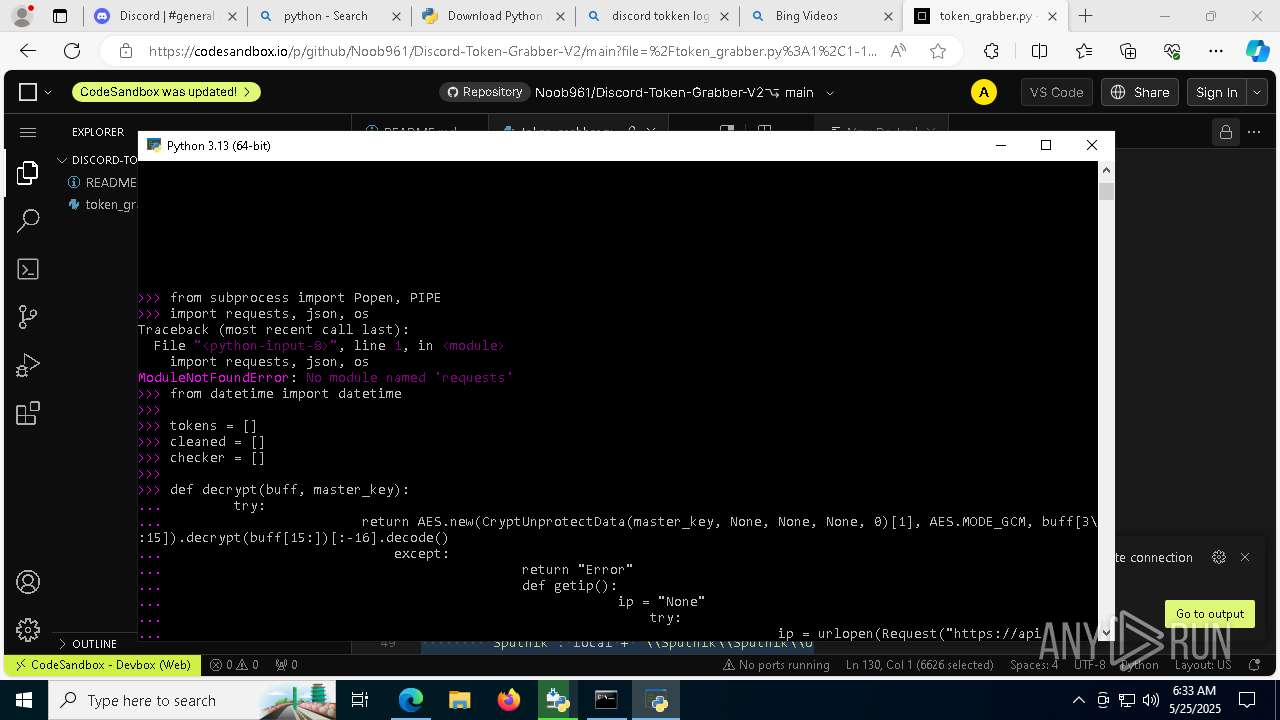Click the Ln 130, Col 1 status
The image size is (1280, 720).
pyautogui.click(x=919, y=665)
